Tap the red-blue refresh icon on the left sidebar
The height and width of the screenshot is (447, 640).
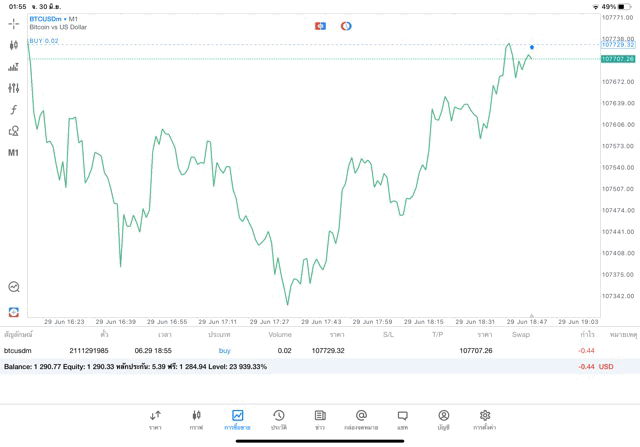tap(14, 311)
